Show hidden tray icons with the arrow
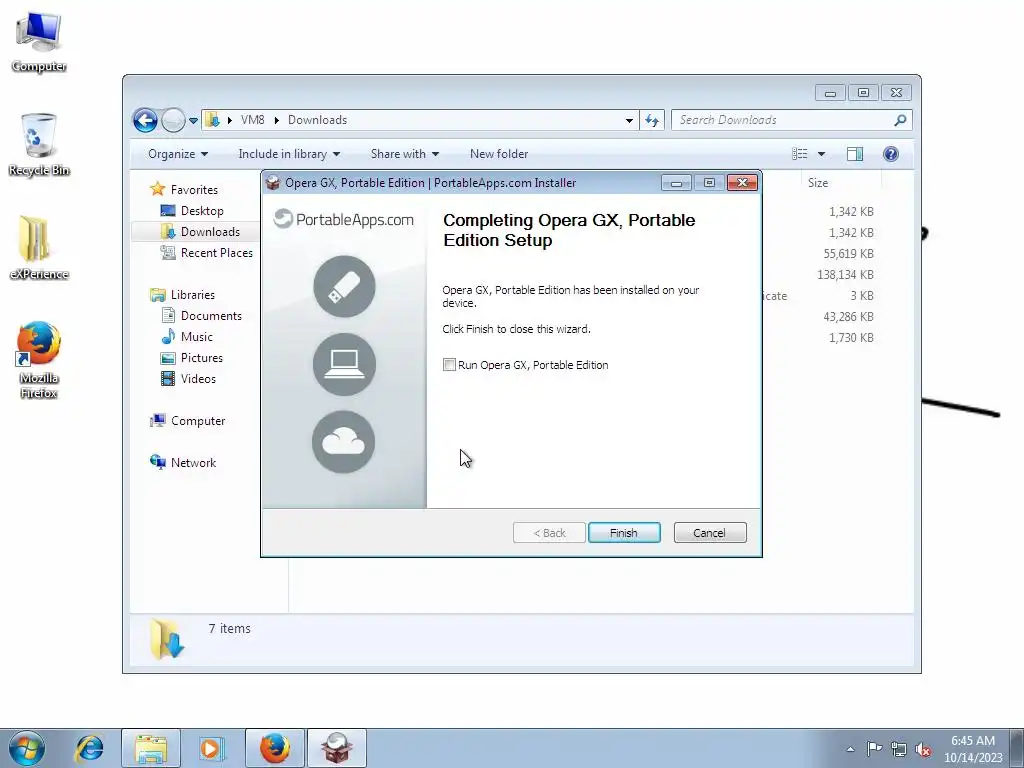The width and height of the screenshot is (1024, 768). click(x=850, y=749)
